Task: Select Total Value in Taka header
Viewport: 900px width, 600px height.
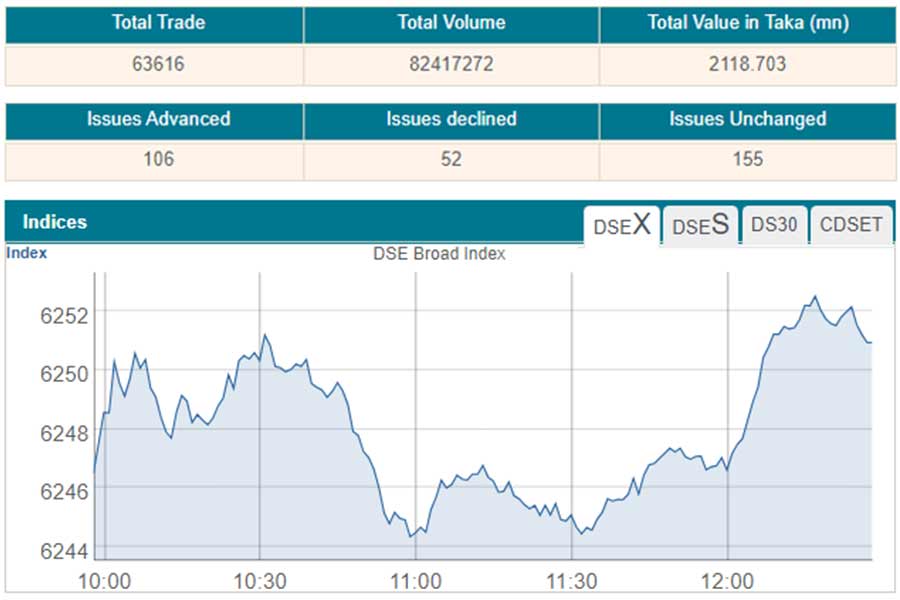Action: pyautogui.click(x=747, y=23)
